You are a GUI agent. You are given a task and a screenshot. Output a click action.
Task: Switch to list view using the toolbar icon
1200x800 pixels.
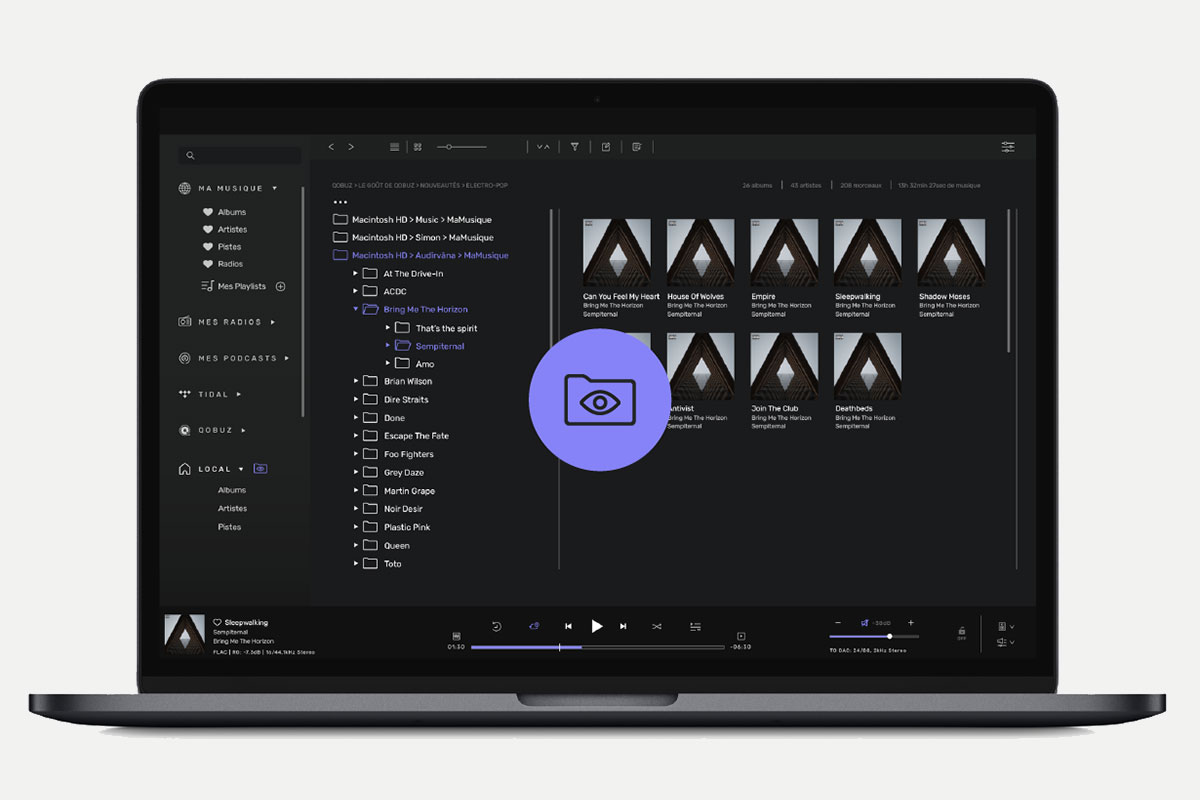pyautogui.click(x=394, y=146)
